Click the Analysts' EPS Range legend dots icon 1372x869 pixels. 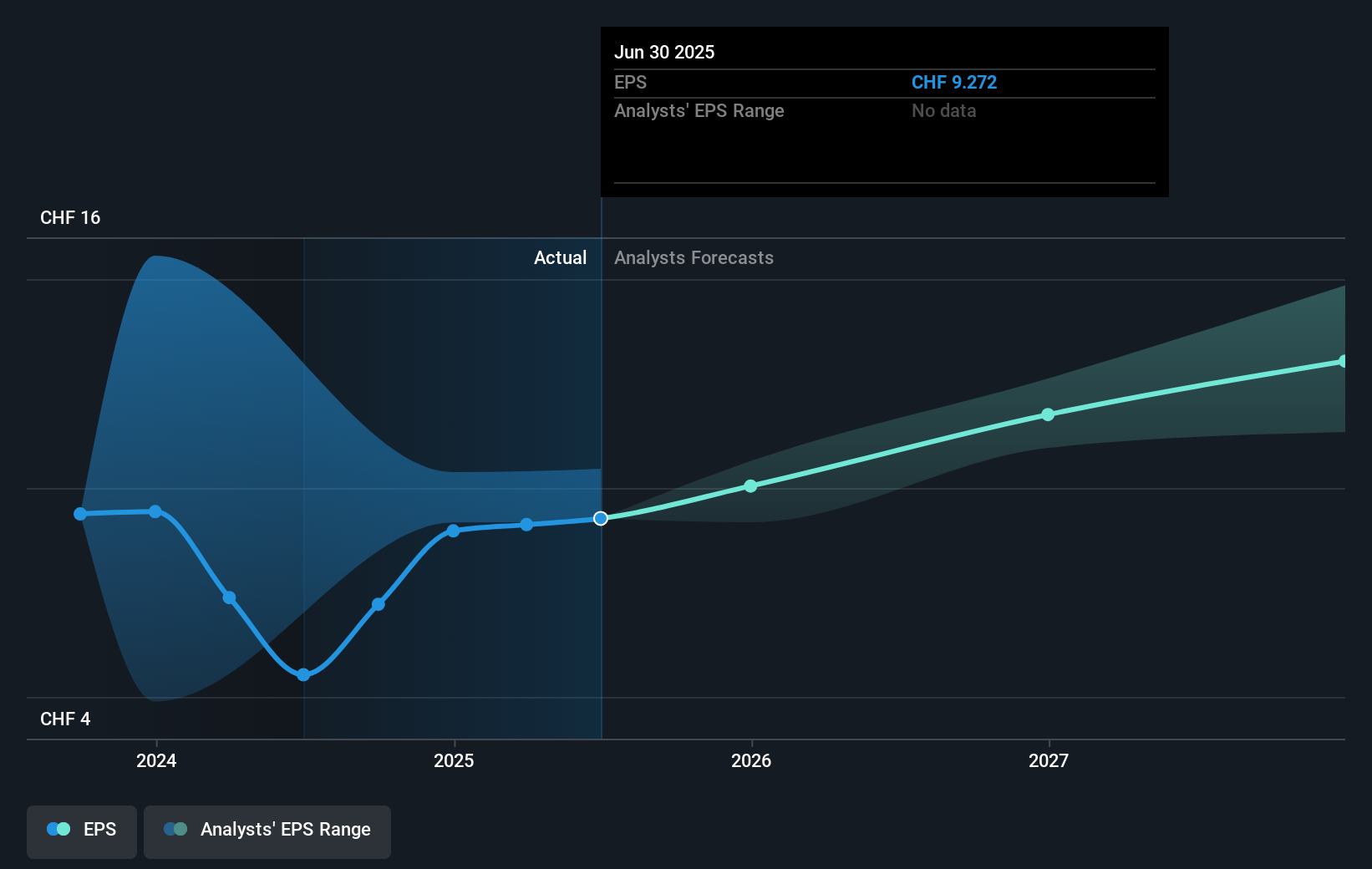coord(175,829)
